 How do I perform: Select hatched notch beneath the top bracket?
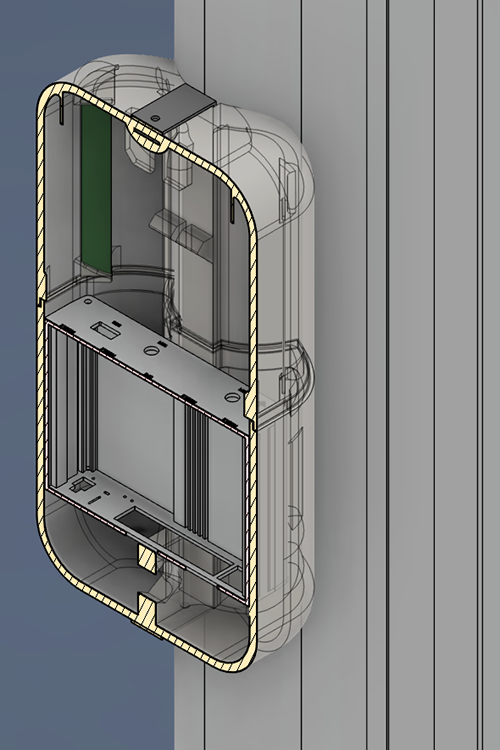148,137
